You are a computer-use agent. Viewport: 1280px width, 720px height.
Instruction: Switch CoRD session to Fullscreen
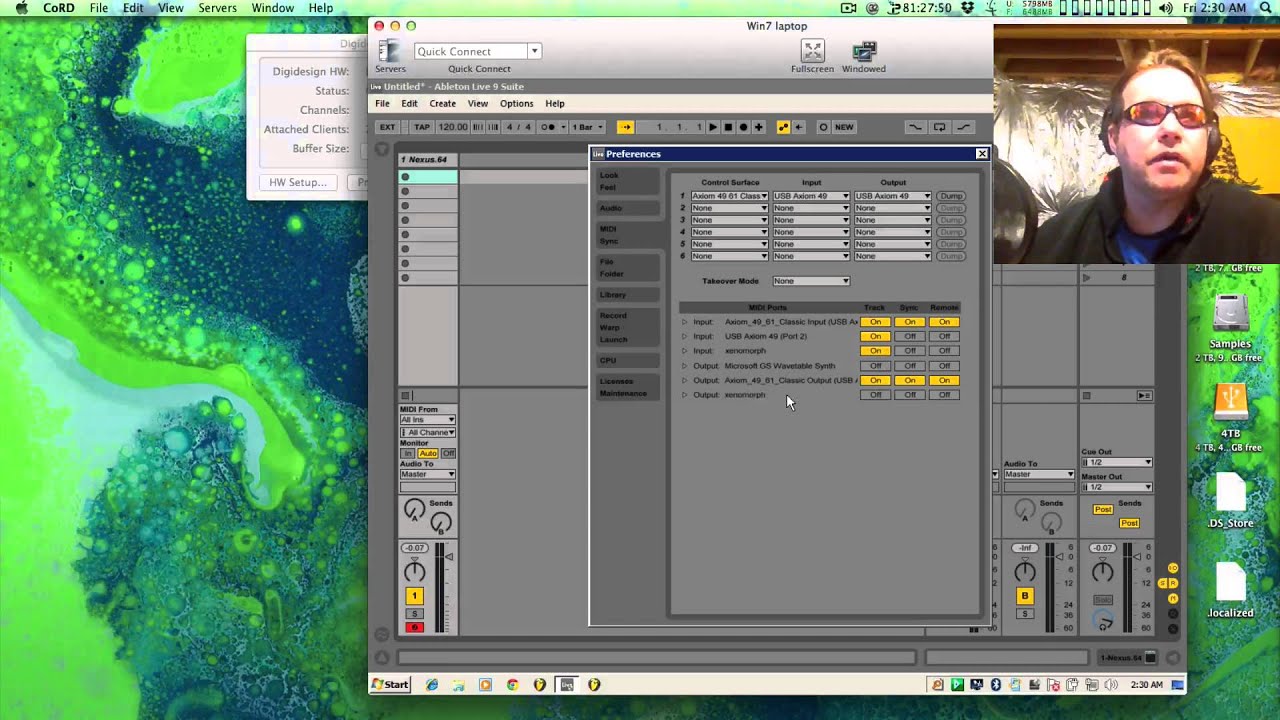click(x=812, y=51)
